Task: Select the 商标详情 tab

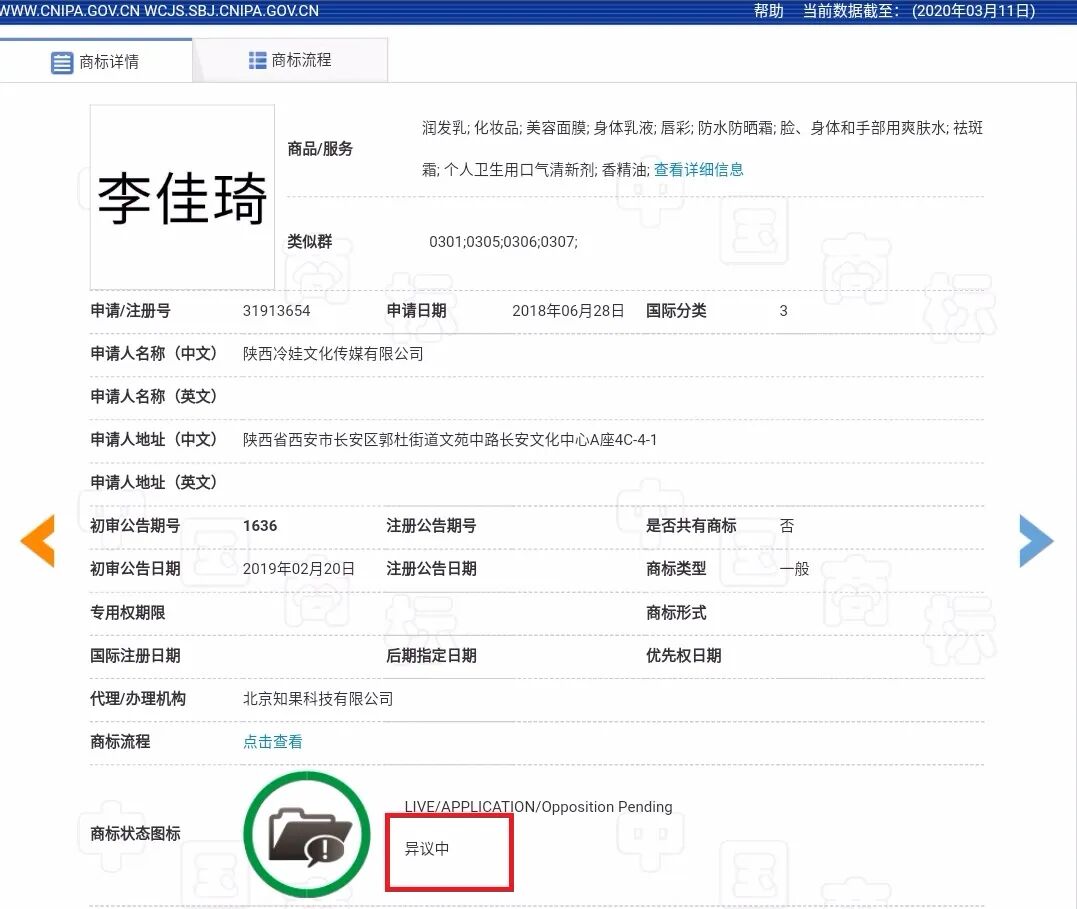Action: [110, 60]
